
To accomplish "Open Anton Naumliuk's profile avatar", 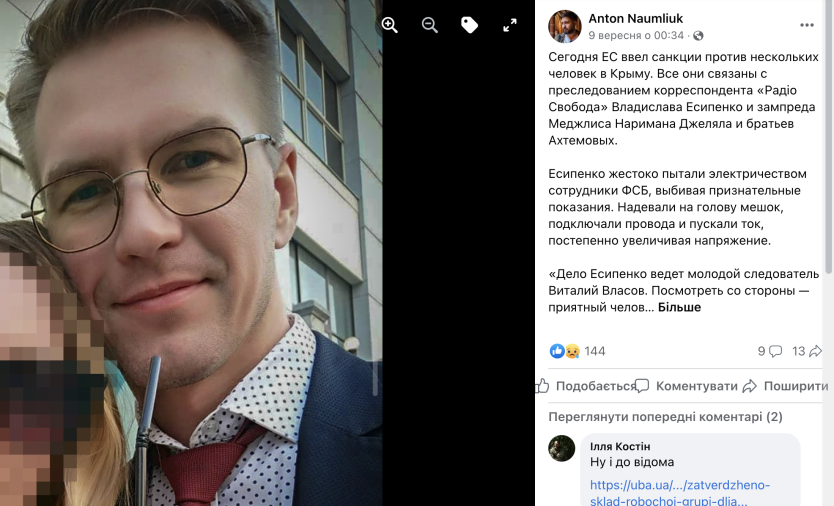I will pos(564,26).
